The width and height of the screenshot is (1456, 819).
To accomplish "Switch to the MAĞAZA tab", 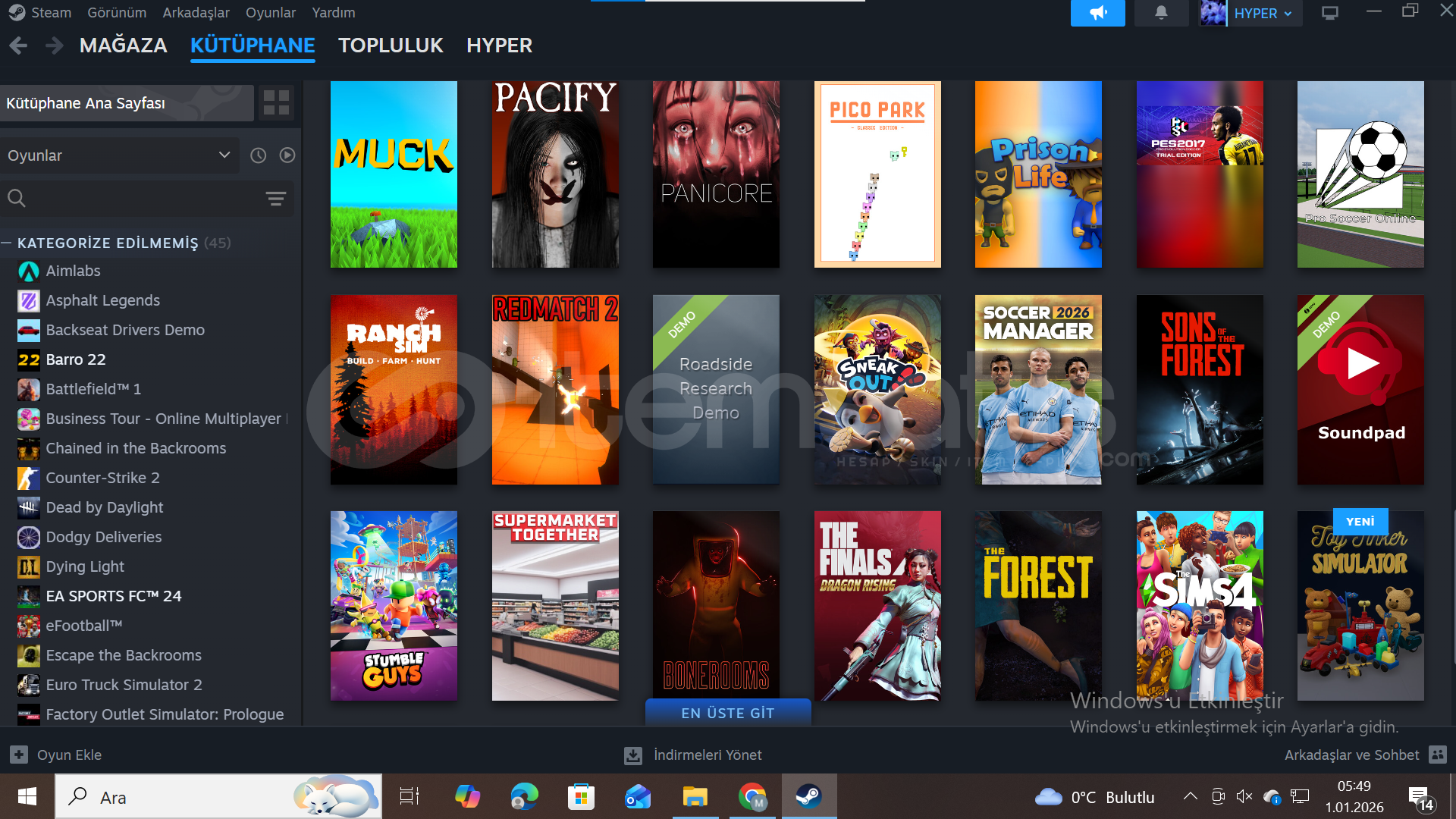I will tap(123, 45).
